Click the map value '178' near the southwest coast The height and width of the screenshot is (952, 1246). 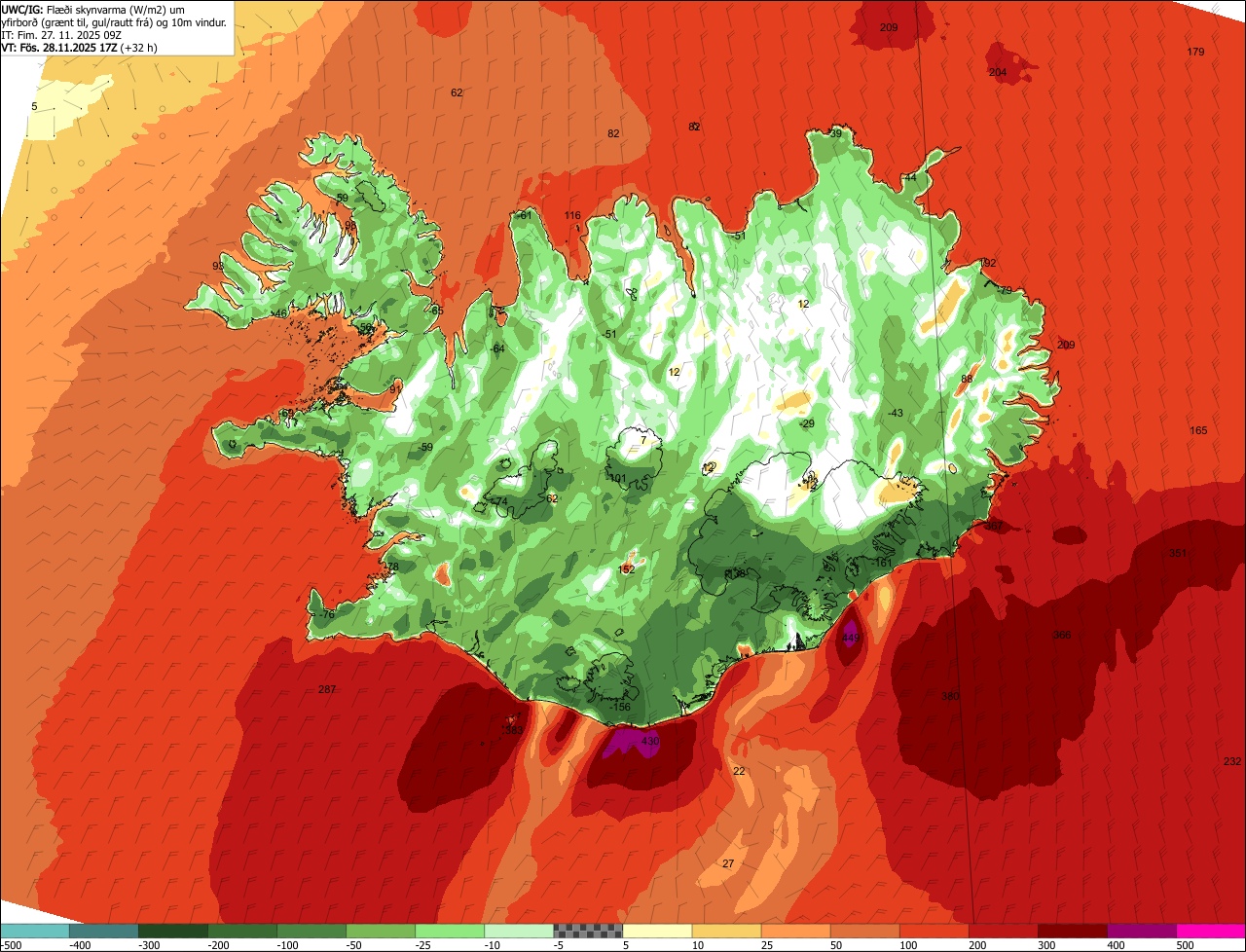pos(391,567)
